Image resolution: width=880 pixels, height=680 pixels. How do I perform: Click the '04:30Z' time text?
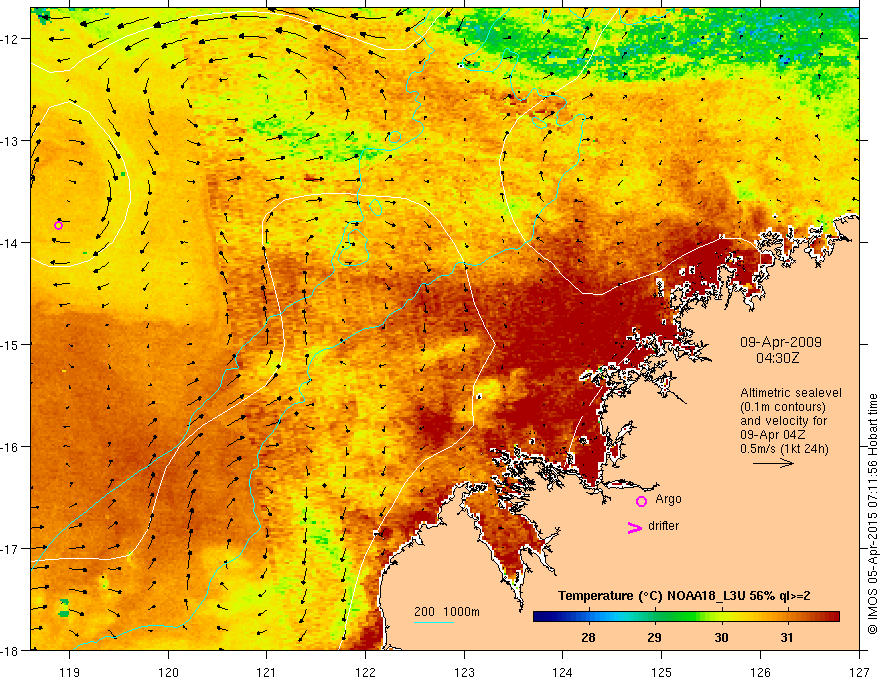pos(777,358)
